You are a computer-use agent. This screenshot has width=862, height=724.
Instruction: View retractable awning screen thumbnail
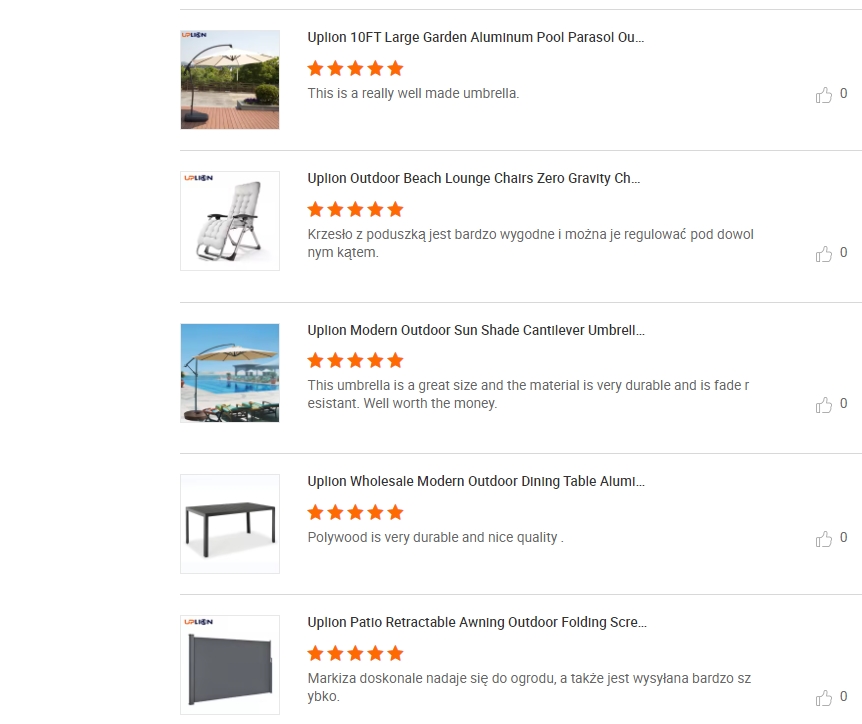(230, 665)
